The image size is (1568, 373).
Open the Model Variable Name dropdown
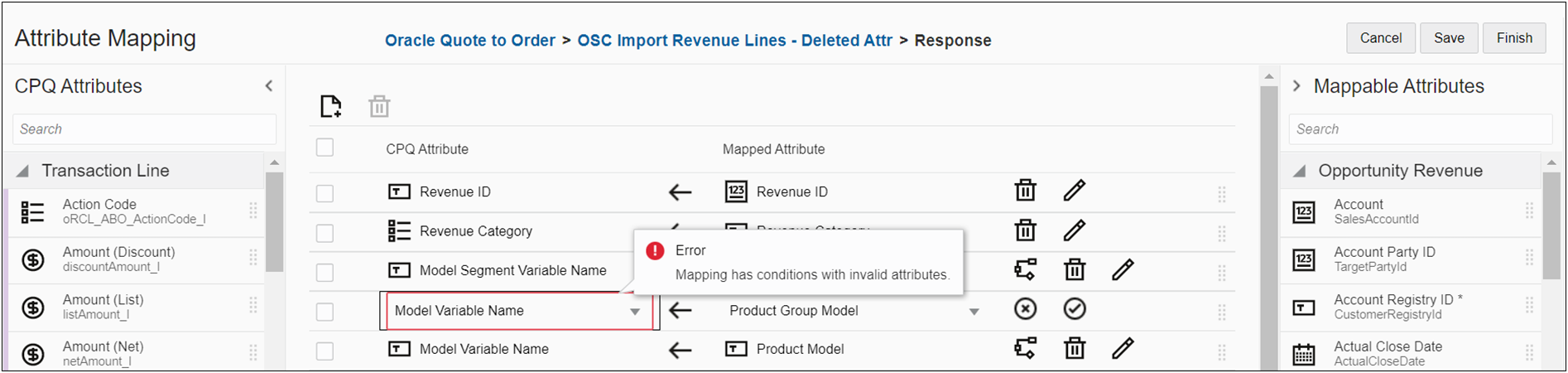click(634, 312)
